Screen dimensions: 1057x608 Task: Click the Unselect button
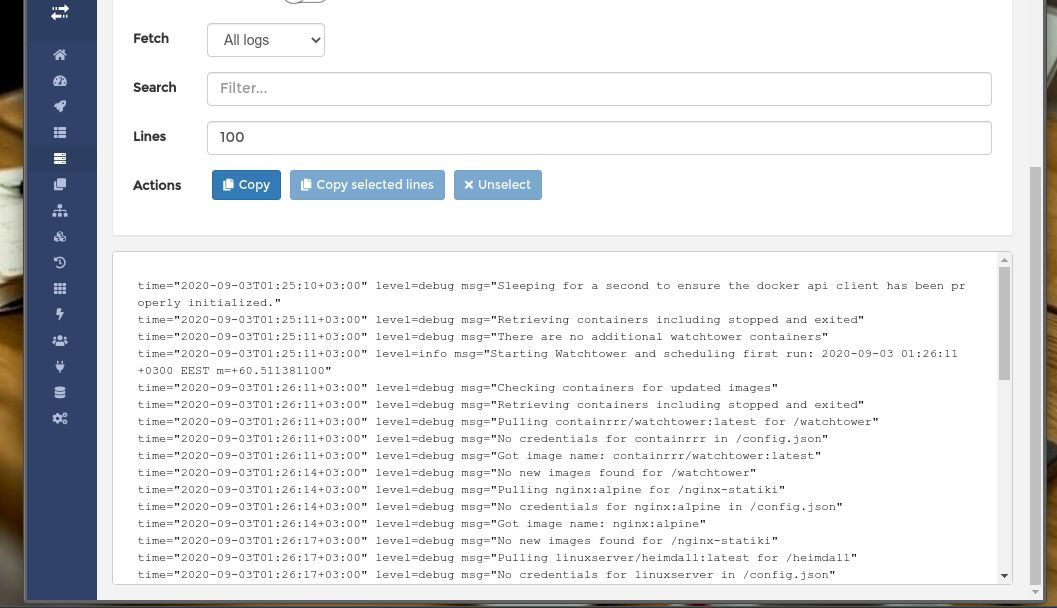[497, 184]
